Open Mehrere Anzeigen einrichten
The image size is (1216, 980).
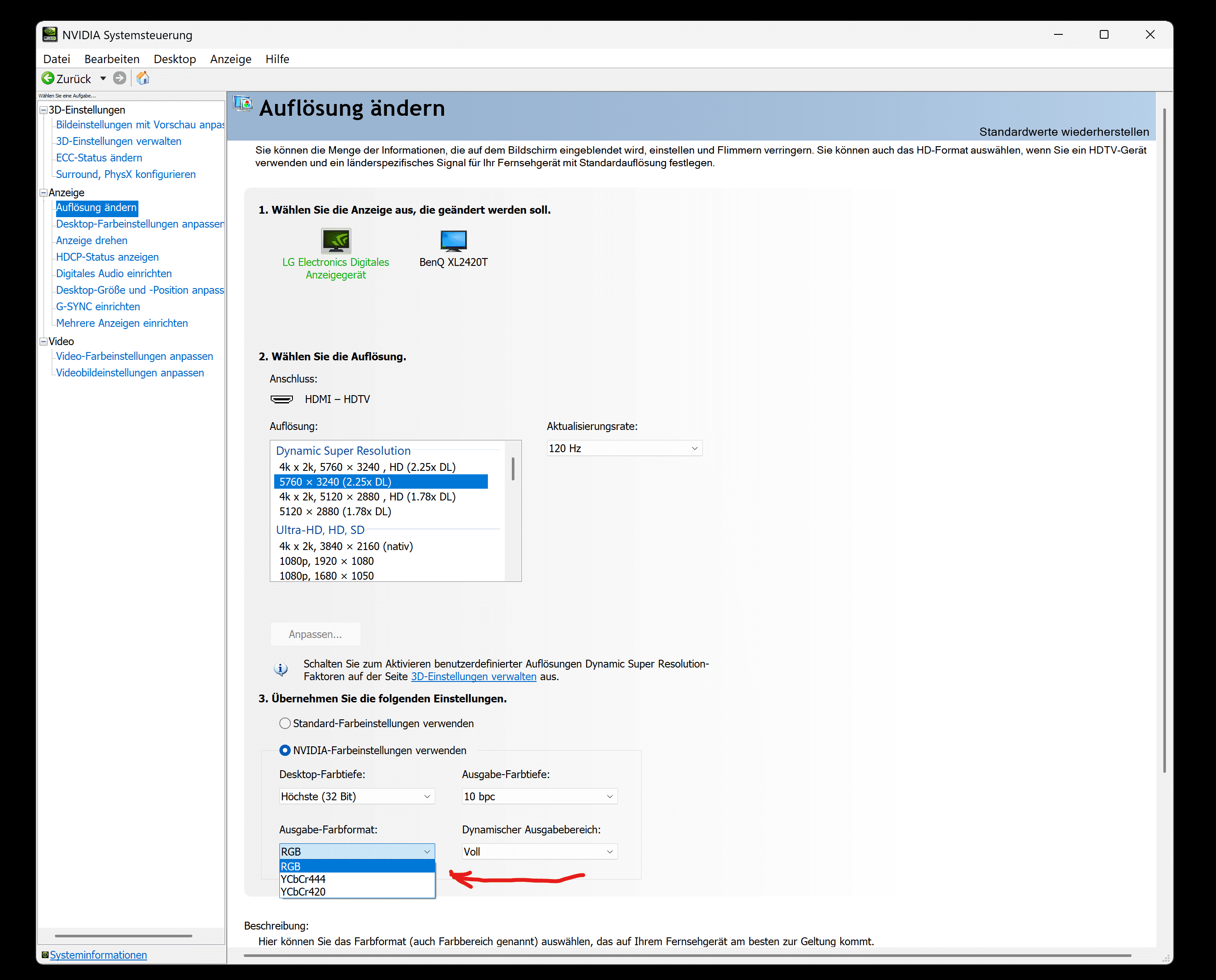(x=122, y=323)
